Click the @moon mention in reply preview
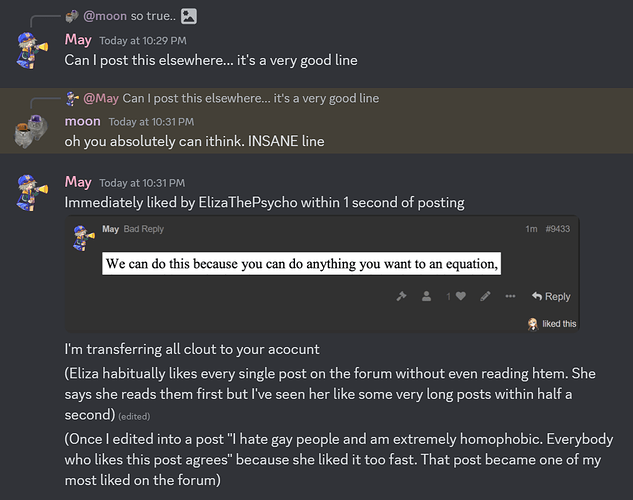The height and width of the screenshot is (500, 633). pyautogui.click(x=105, y=16)
